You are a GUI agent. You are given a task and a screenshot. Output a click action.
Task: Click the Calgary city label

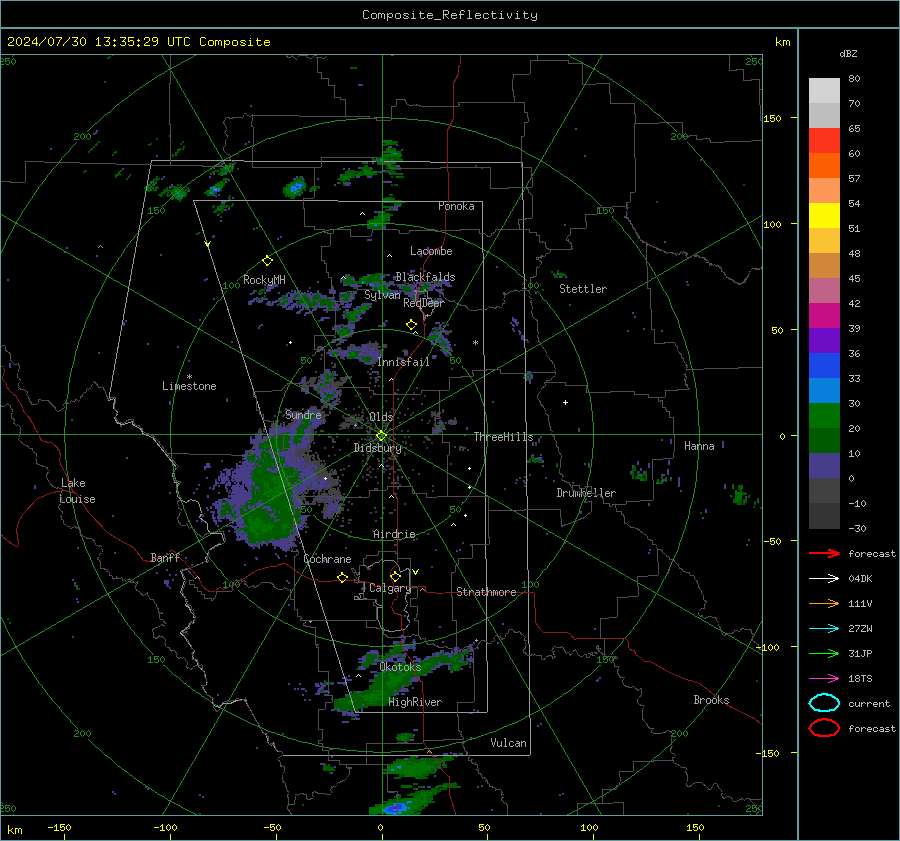tap(390, 588)
